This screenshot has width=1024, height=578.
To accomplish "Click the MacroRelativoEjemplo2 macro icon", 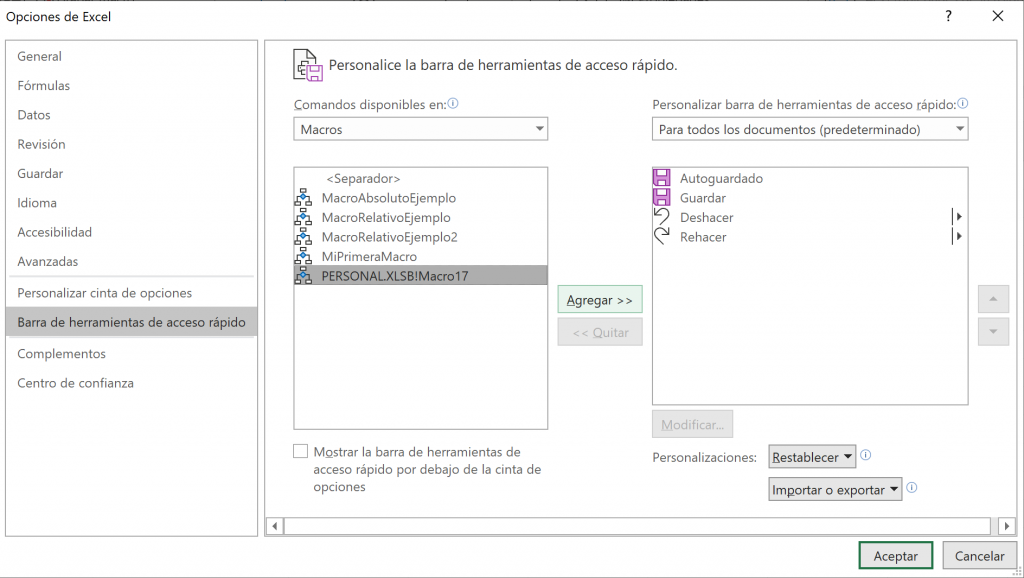I will pos(303,237).
